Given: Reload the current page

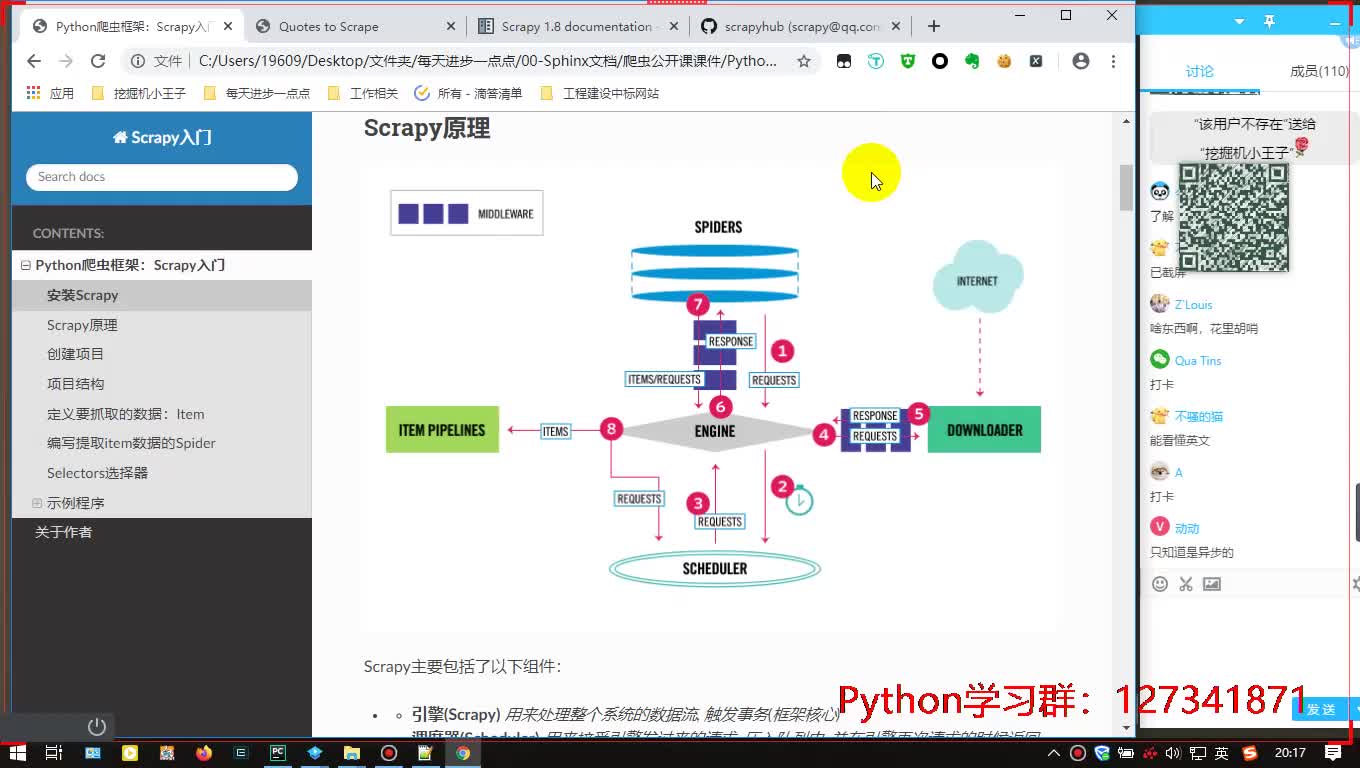Looking at the screenshot, I should click(x=98, y=61).
